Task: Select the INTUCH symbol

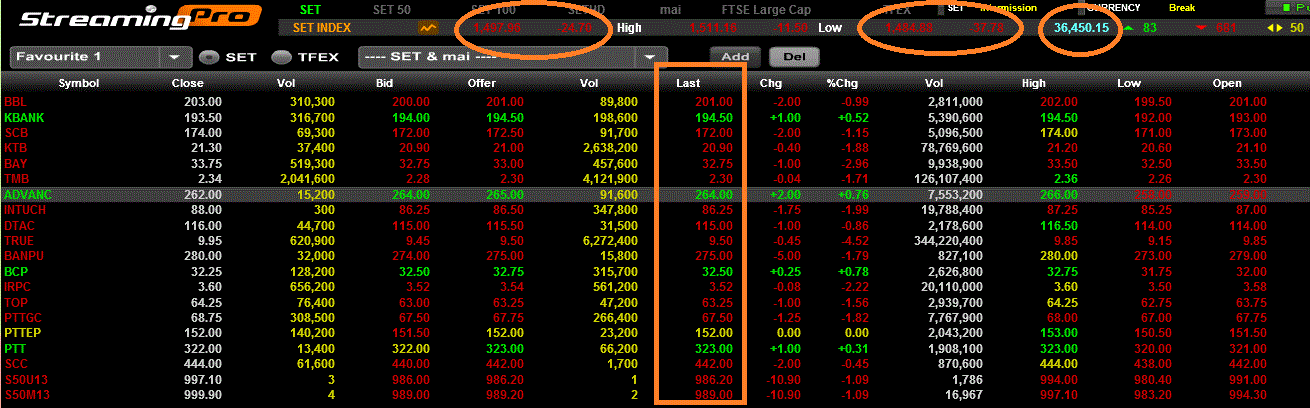Action: [x=25, y=210]
